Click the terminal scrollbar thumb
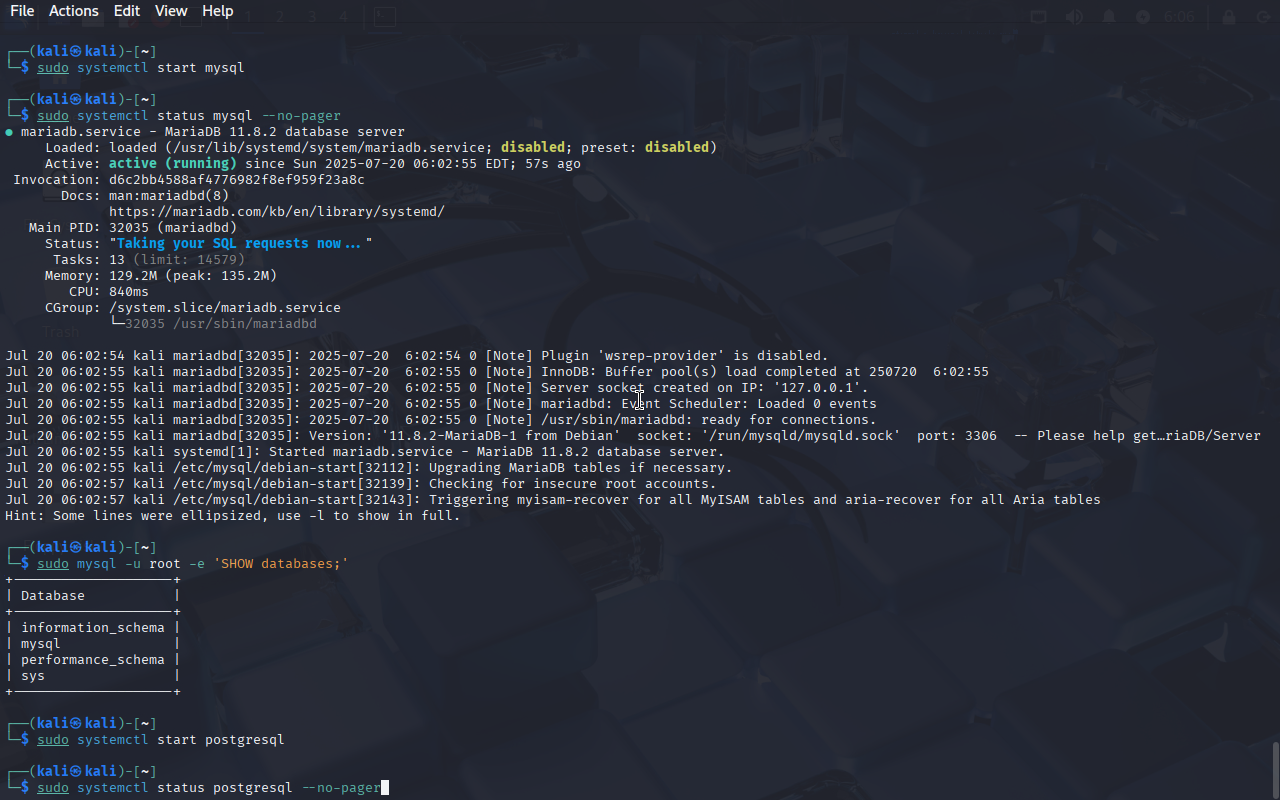The width and height of the screenshot is (1280, 800). (x=1275, y=769)
